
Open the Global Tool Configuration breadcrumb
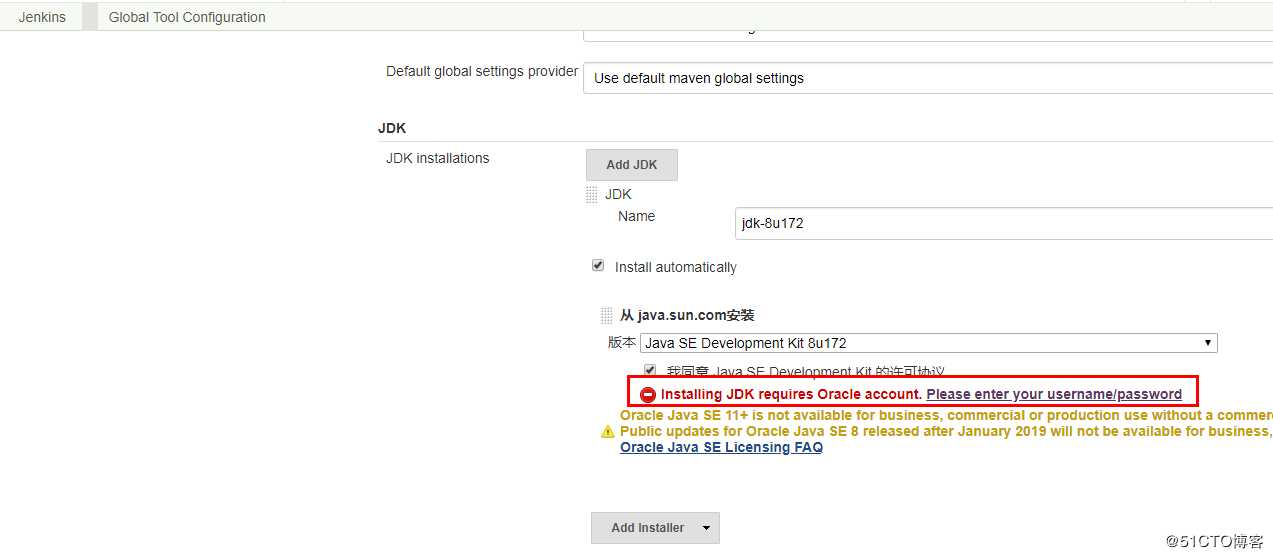(x=187, y=17)
